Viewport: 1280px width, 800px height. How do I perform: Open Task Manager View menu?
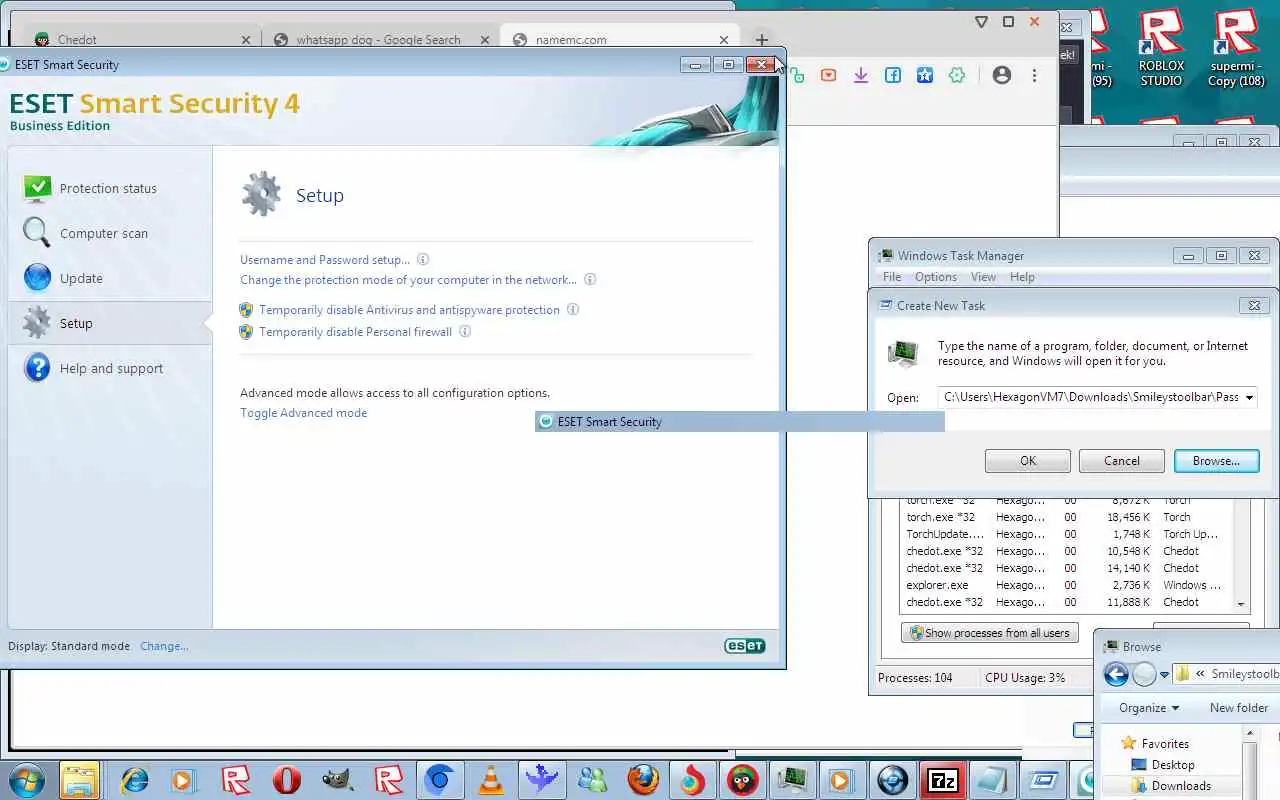point(983,277)
